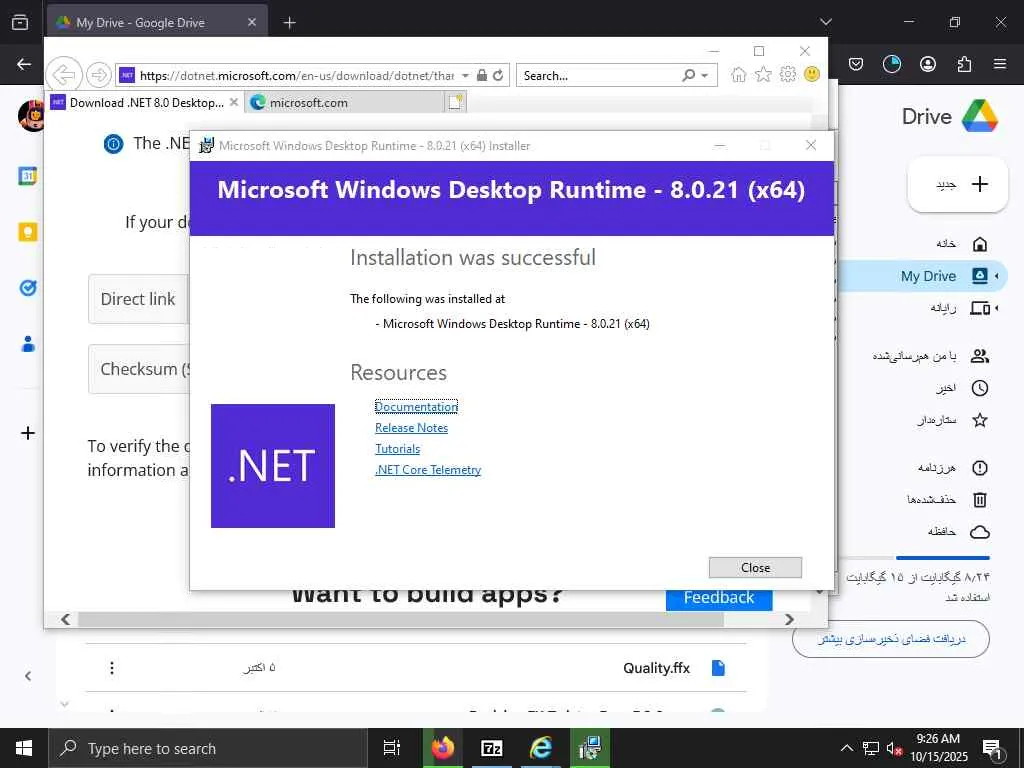Screen dimensions: 1024x768
Task: Go forward in Internet Explorer
Action: (x=99, y=75)
